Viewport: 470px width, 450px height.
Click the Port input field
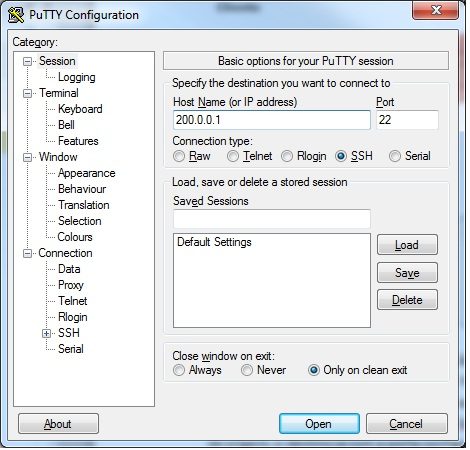tap(407, 120)
